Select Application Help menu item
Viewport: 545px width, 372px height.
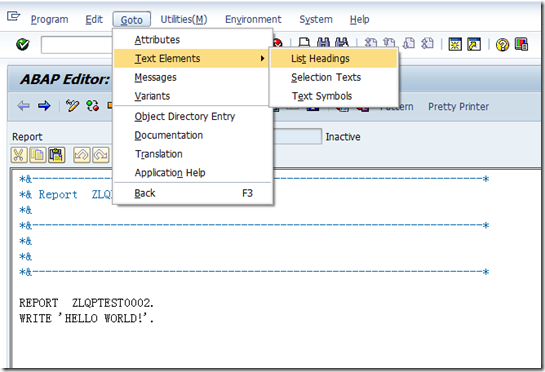click(193, 173)
